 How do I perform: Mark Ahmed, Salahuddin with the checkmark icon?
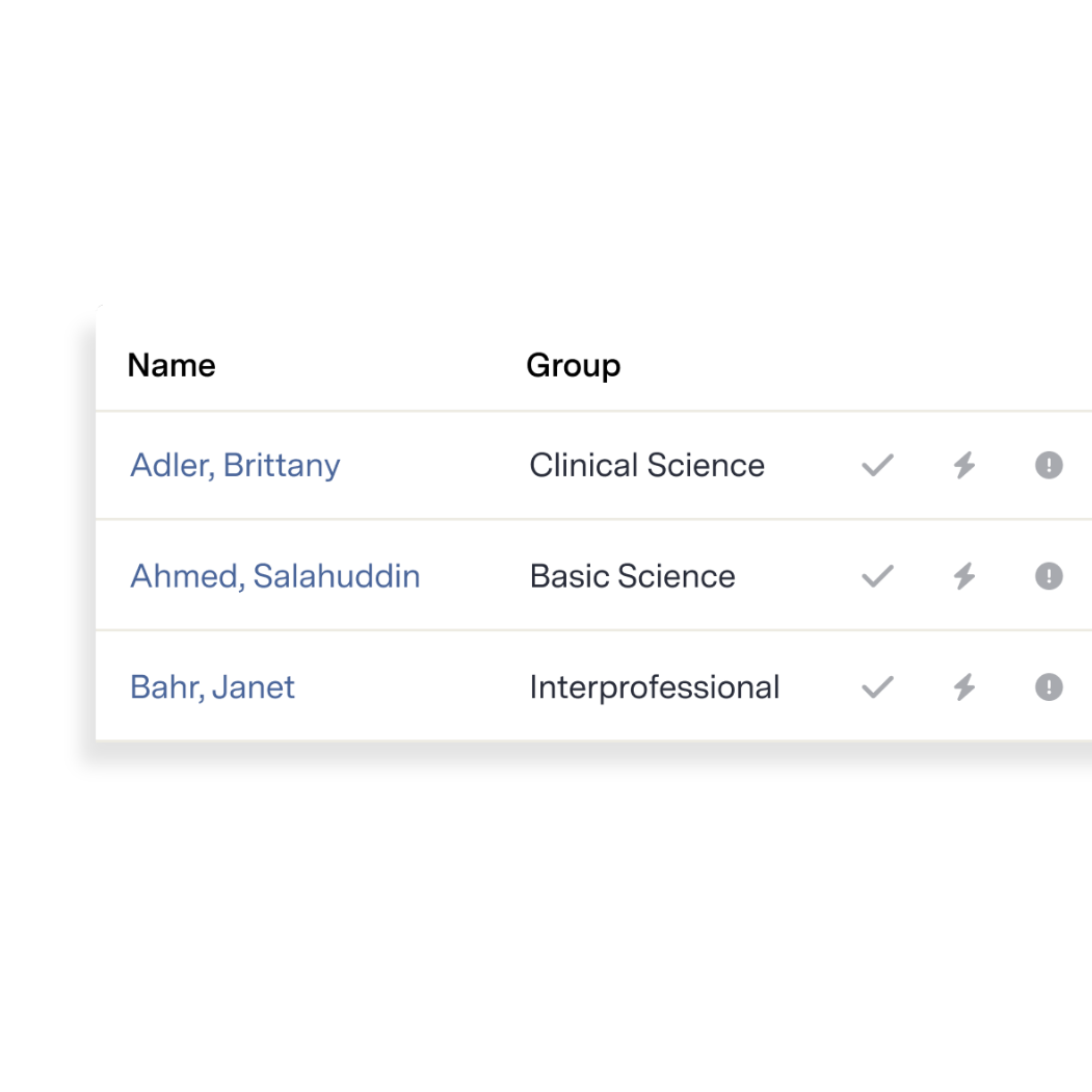(x=877, y=576)
